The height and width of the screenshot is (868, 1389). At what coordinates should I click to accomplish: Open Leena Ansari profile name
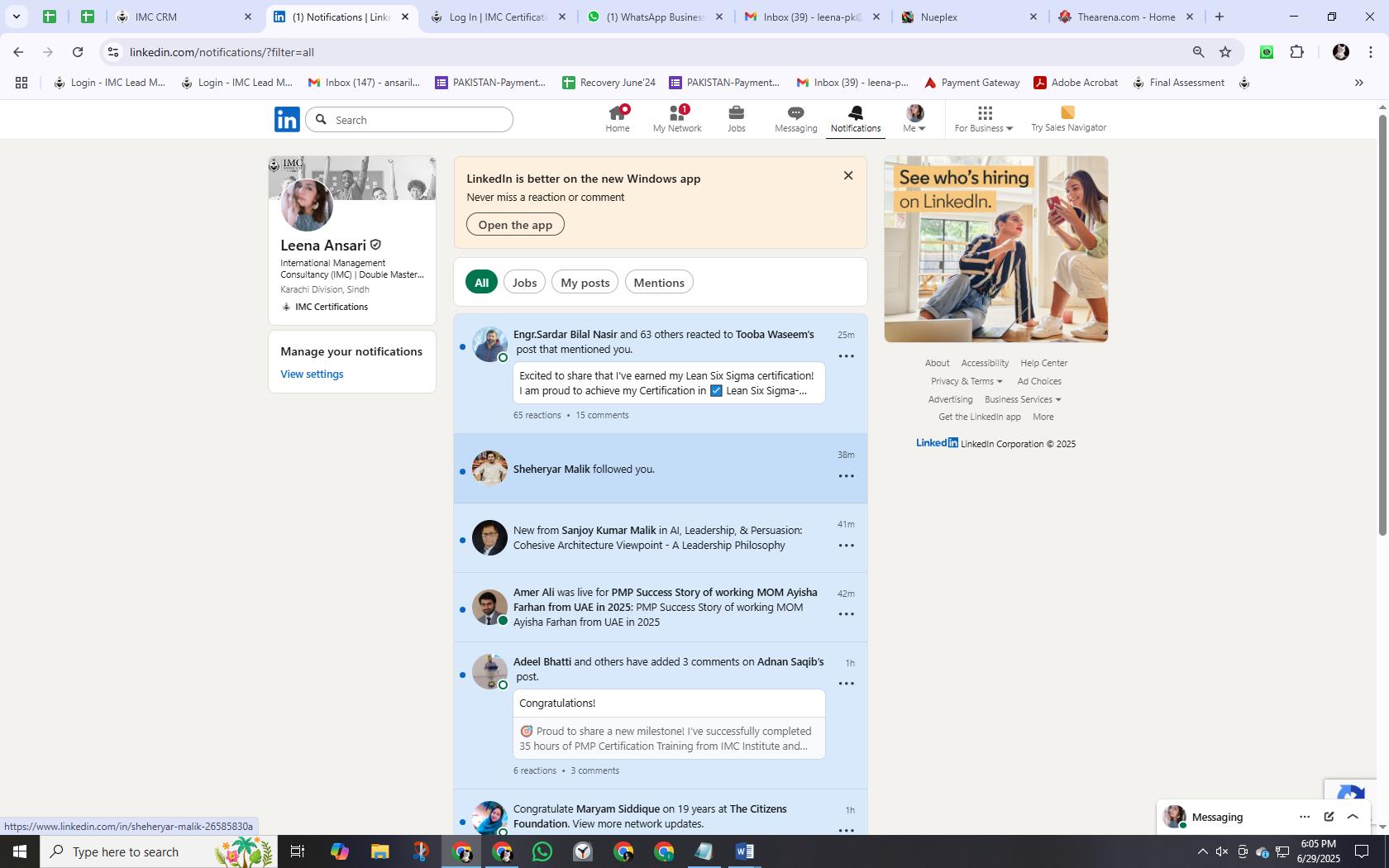tap(323, 246)
